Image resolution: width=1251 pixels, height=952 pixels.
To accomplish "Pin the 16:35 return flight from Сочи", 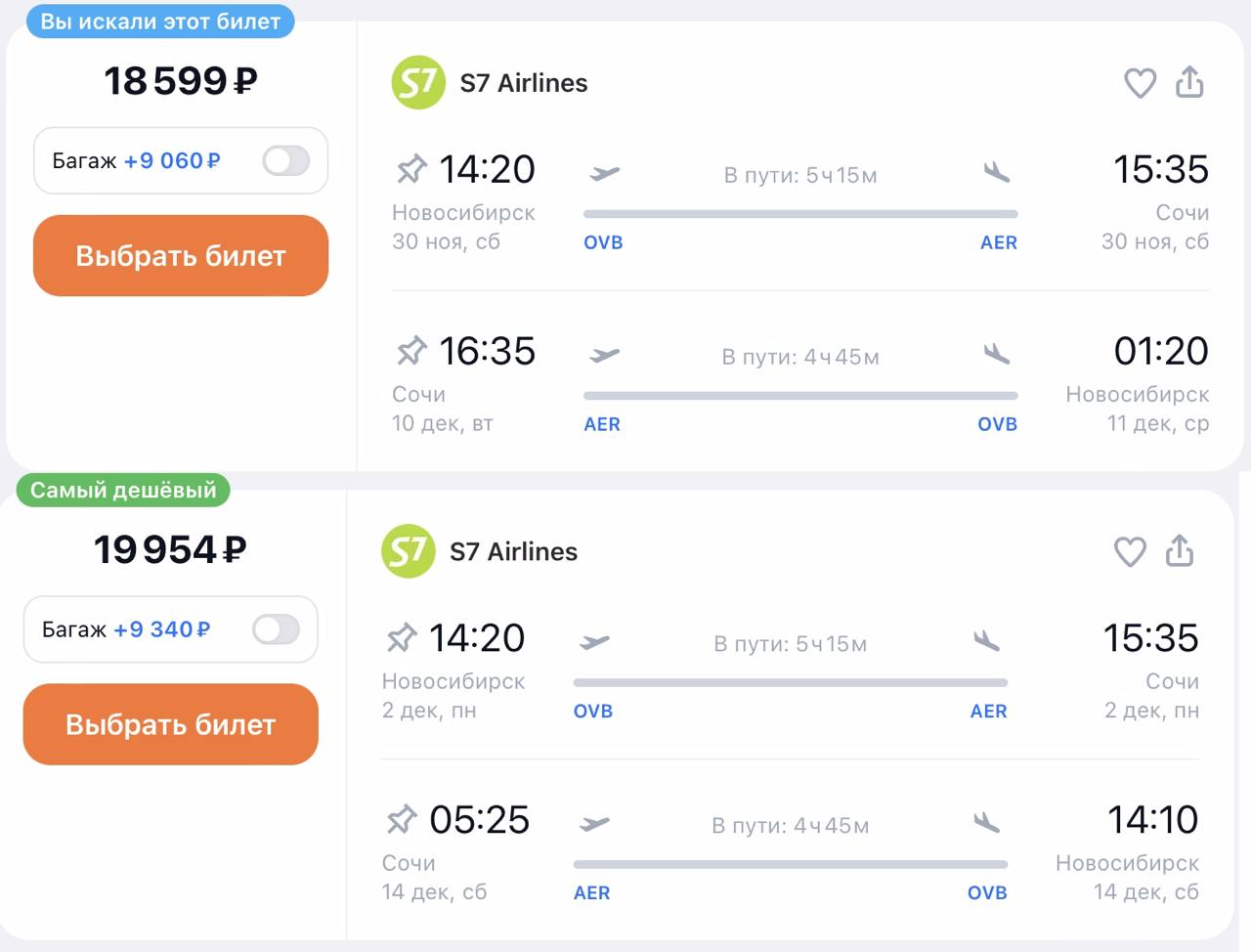I will coord(411,351).
